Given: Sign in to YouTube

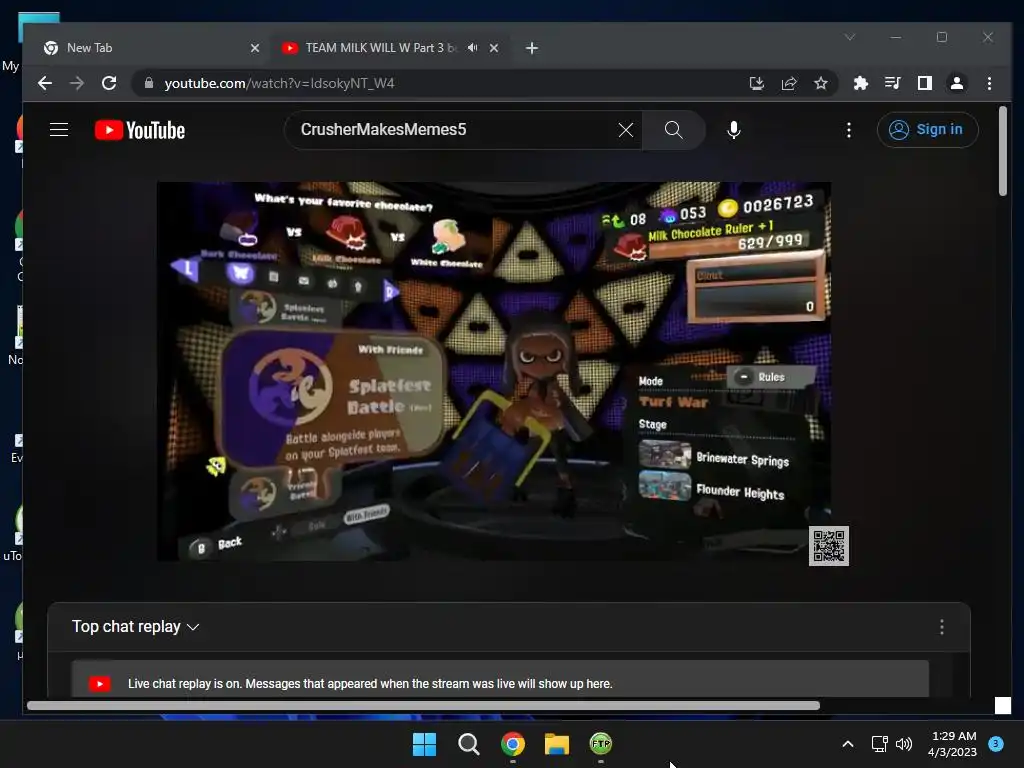Looking at the screenshot, I should (927, 130).
